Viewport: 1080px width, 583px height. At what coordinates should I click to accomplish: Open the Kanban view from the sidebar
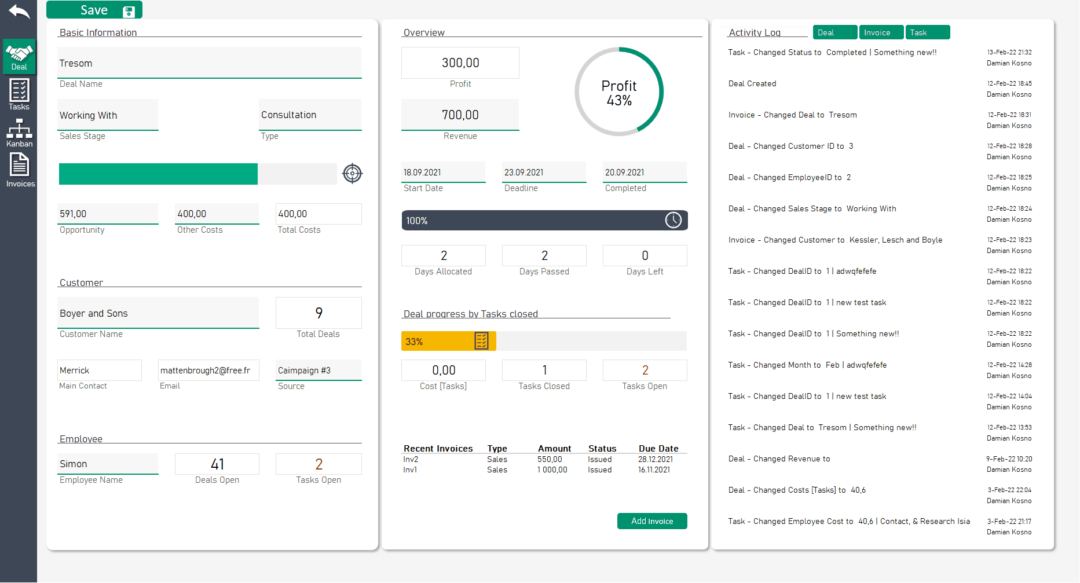19,130
